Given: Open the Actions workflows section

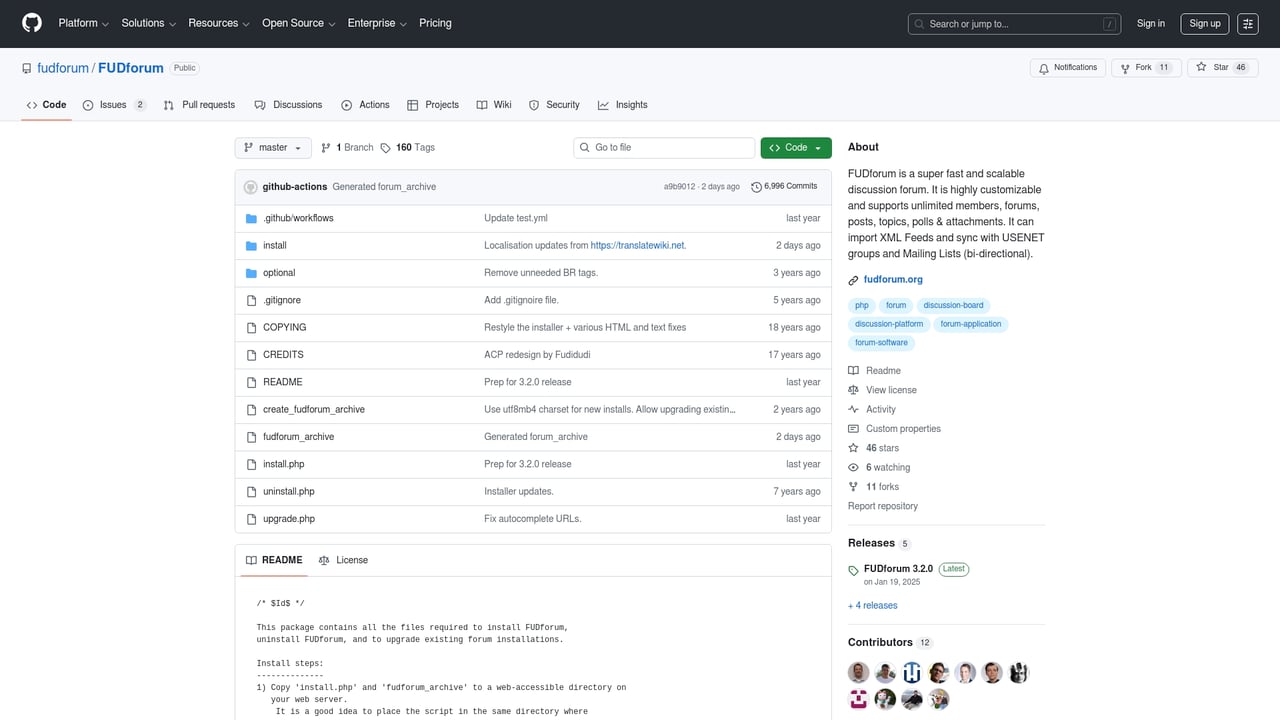Looking at the screenshot, I should coord(365,104).
